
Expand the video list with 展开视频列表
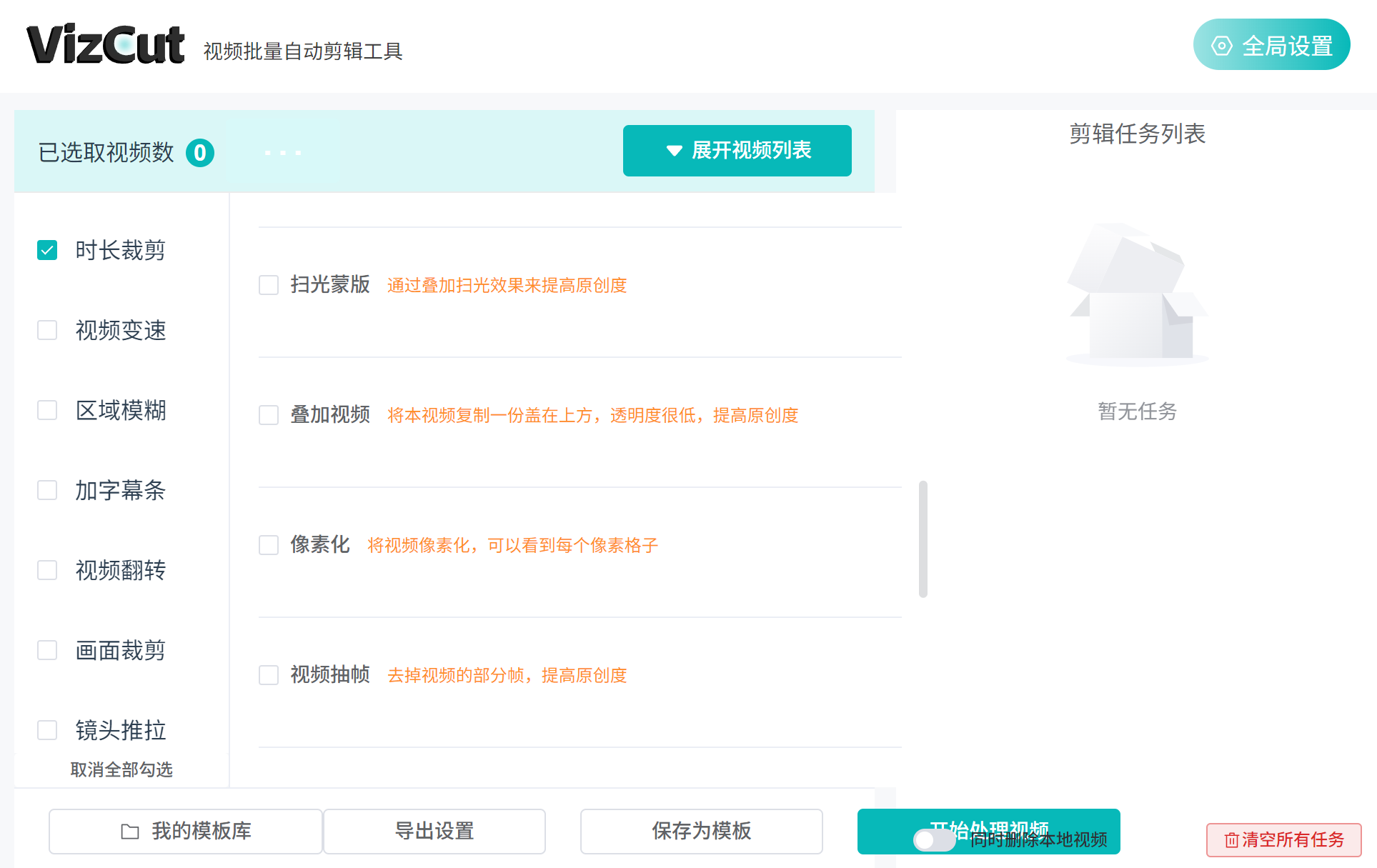coord(737,151)
